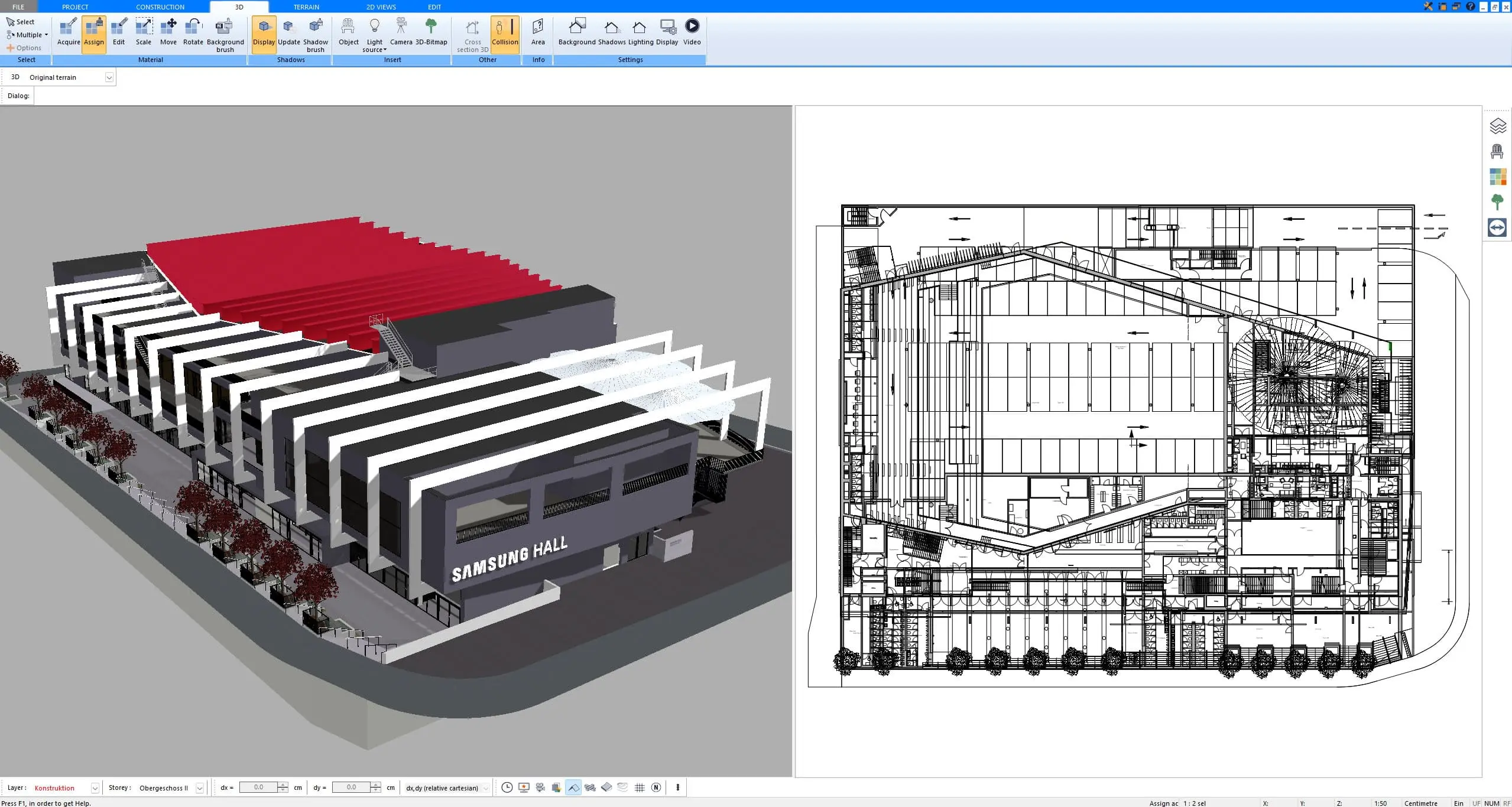
Task: Open the Display settings
Action: (667, 32)
